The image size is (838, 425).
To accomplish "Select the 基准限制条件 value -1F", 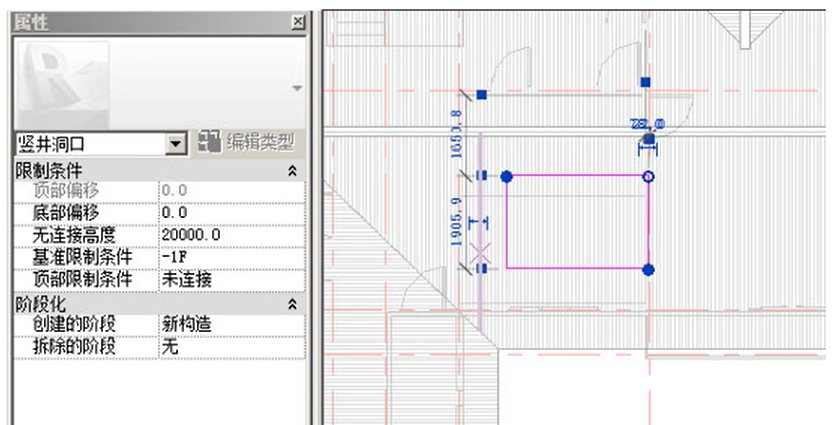I will 230,256.
